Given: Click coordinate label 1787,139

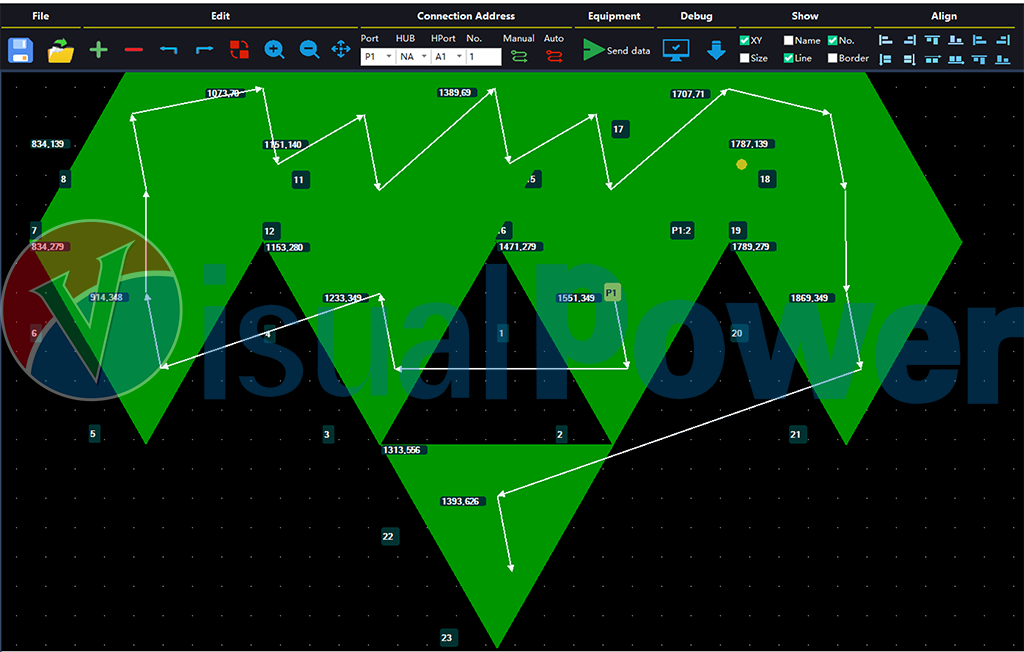Looking at the screenshot, I should click(x=751, y=144).
